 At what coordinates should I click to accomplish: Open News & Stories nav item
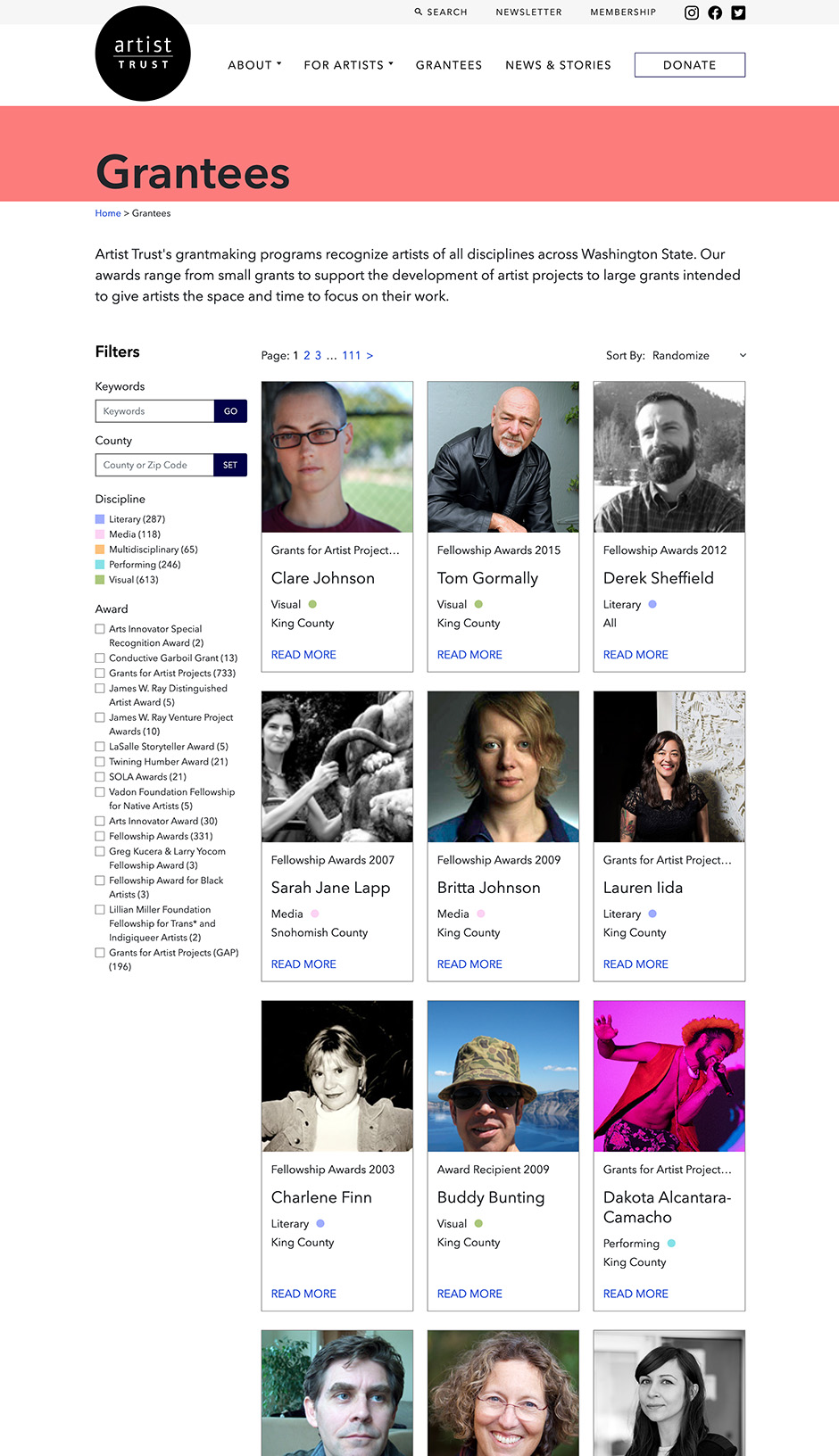558,65
